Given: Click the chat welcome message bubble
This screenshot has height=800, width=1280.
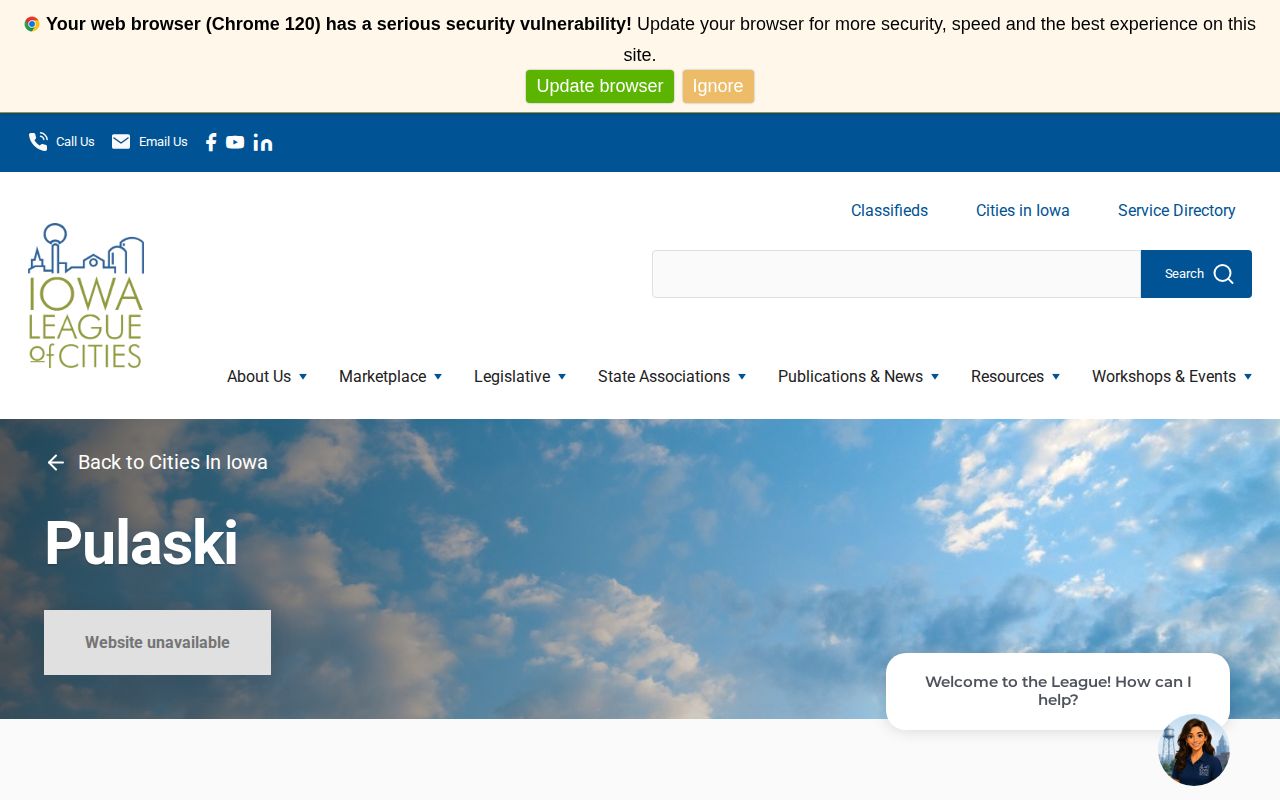Looking at the screenshot, I should point(1058,691).
